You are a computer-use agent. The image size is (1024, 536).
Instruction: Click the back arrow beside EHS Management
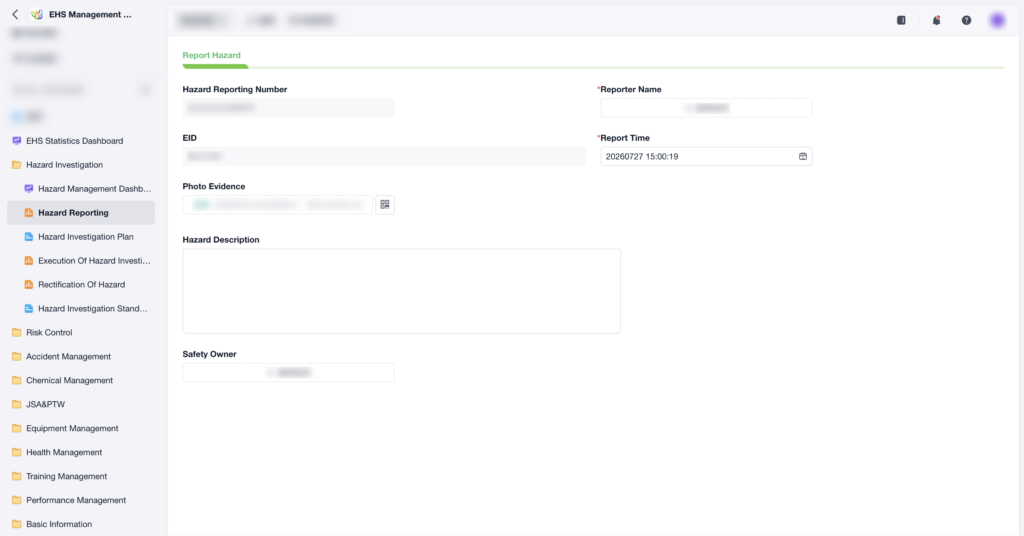coord(15,14)
